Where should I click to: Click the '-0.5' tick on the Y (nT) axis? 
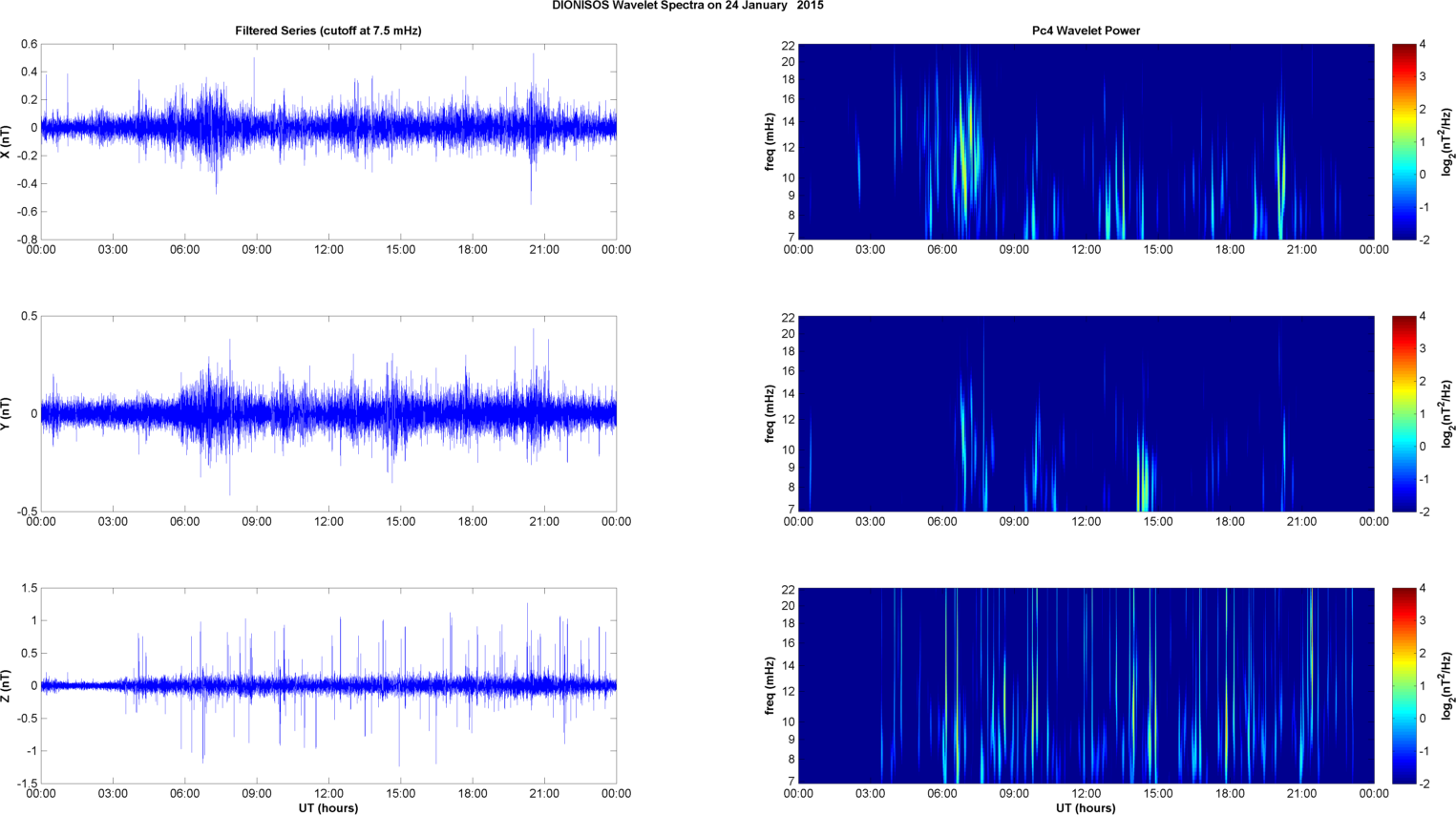pyautogui.click(x=26, y=512)
